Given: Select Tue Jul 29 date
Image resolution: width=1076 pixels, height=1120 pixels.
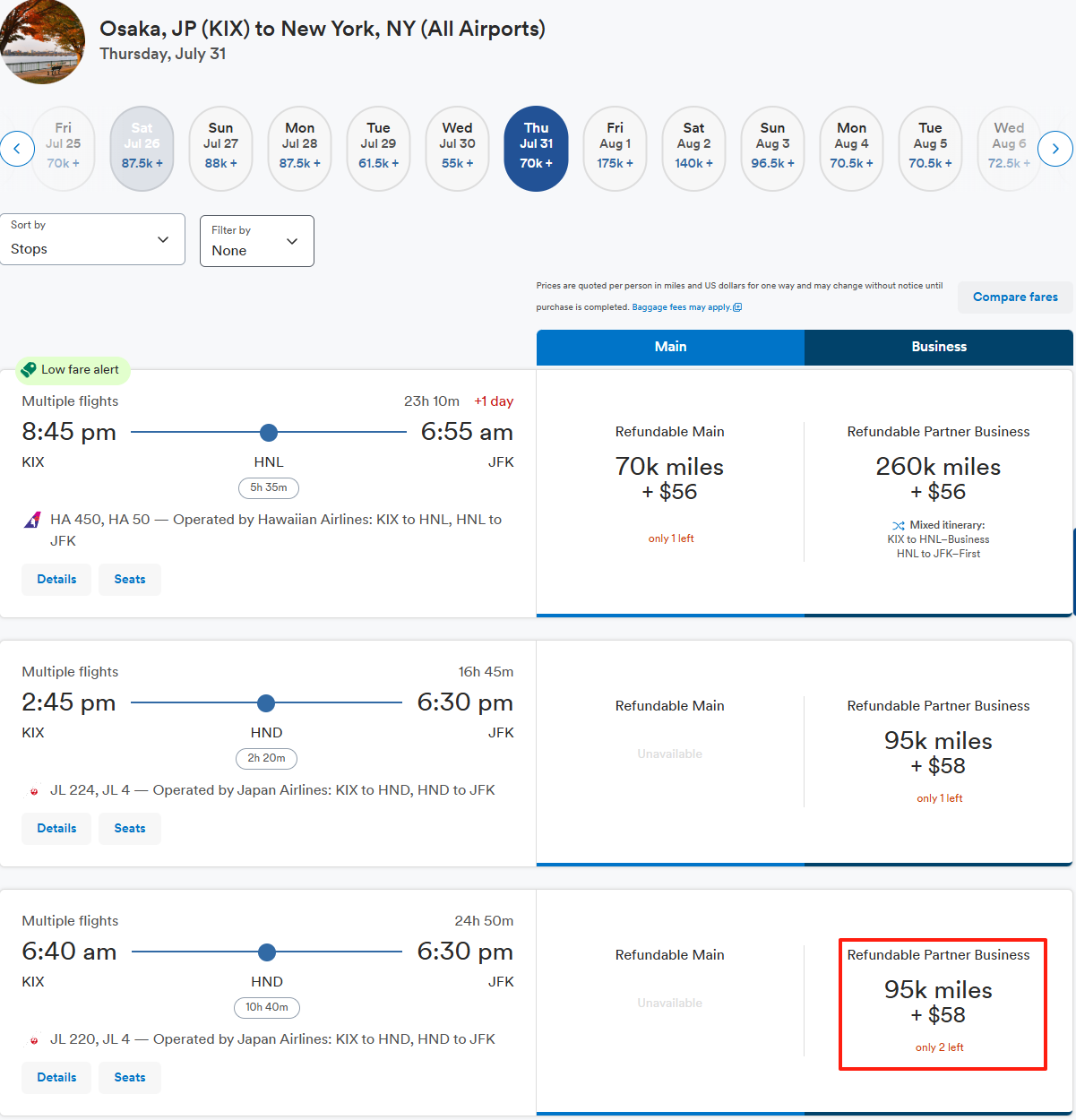Looking at the screenshot, I should tap(378, 149).
